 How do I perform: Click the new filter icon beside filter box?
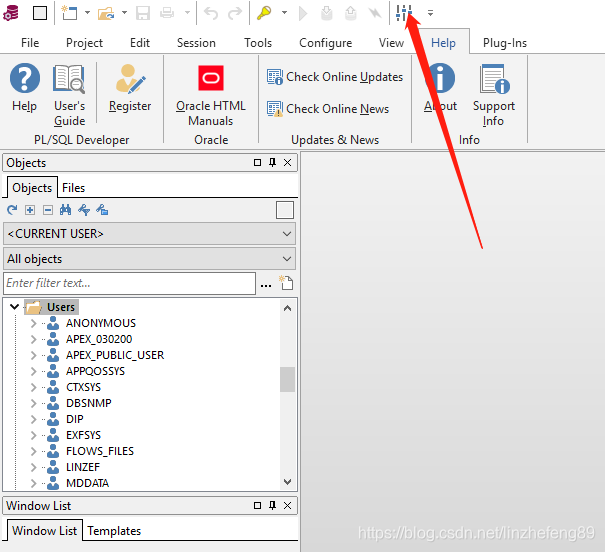tap(286, 282)
